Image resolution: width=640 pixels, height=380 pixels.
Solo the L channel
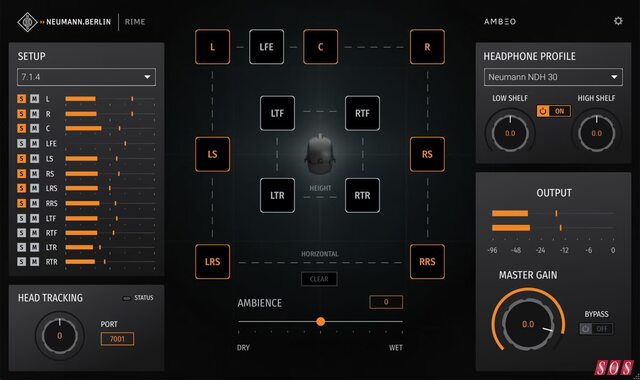pyautogui.click(x=22, y=99)
